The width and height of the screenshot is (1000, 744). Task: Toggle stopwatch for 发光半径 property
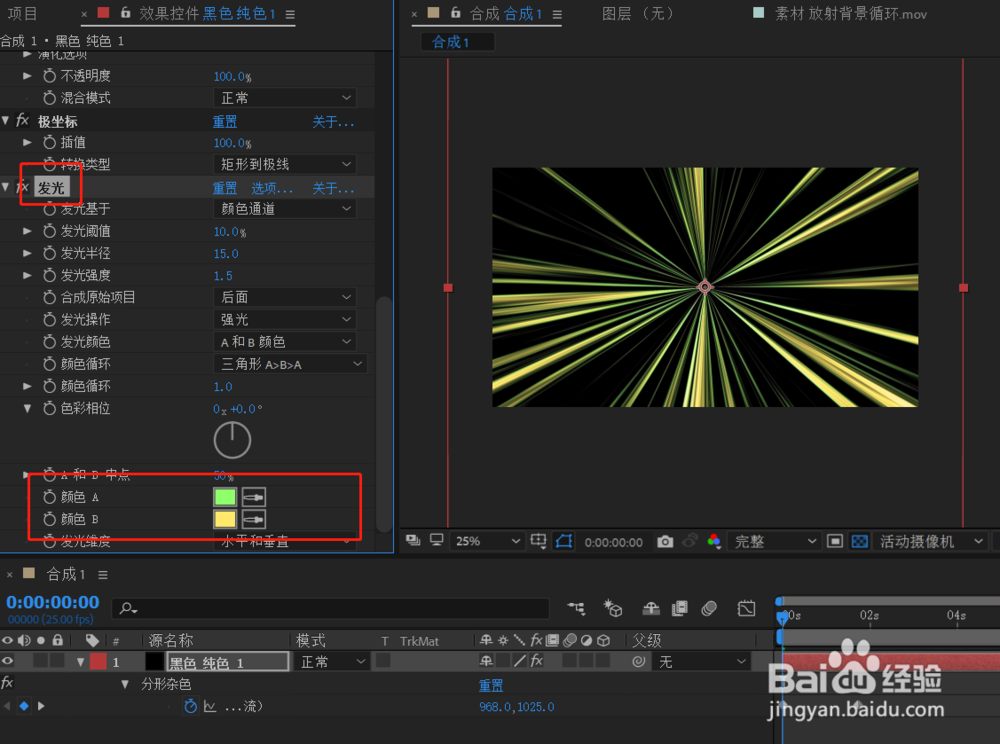click(x=49, y=253)
